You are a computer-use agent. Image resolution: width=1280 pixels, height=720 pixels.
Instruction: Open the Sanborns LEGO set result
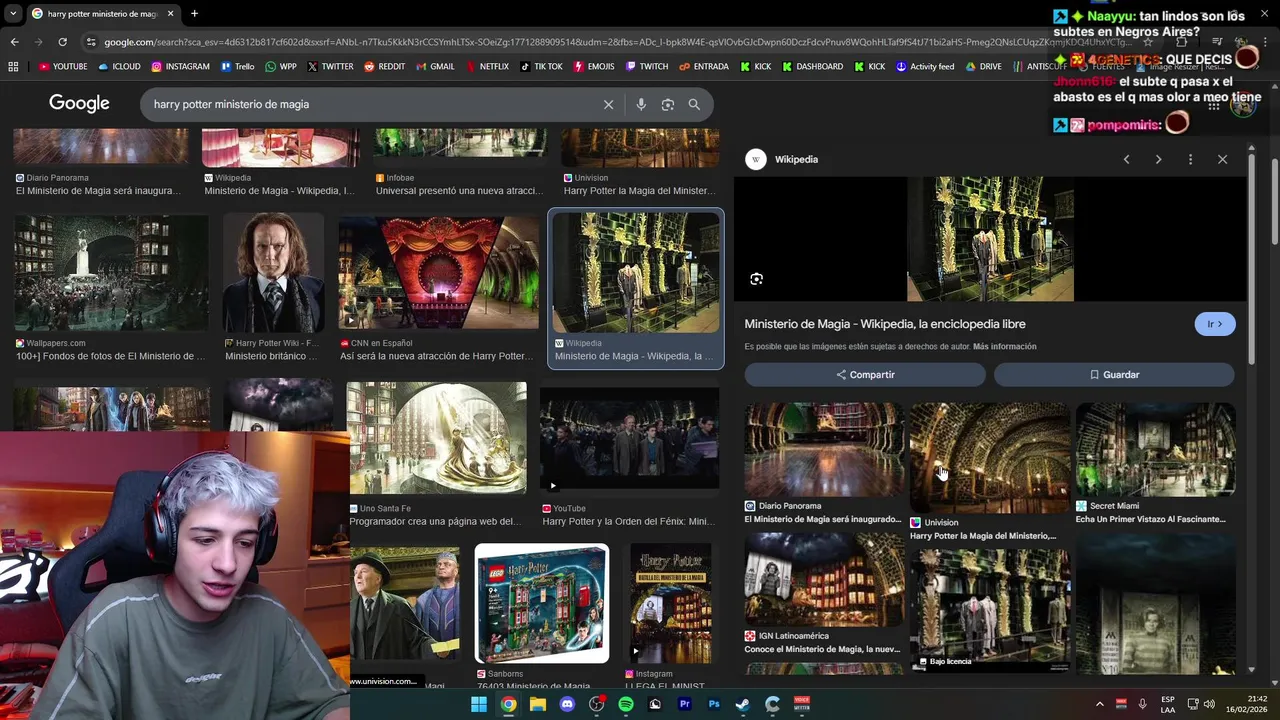[541, 604]
